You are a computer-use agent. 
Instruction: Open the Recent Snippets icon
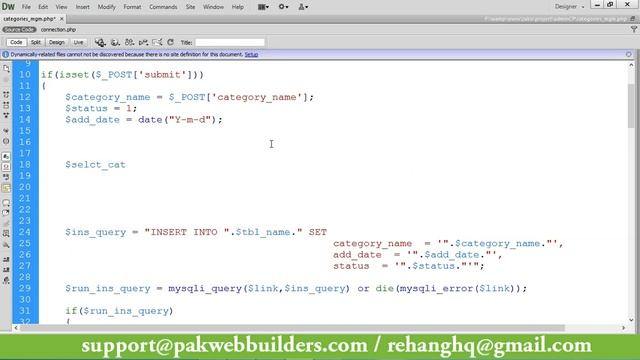pos(6,234)
